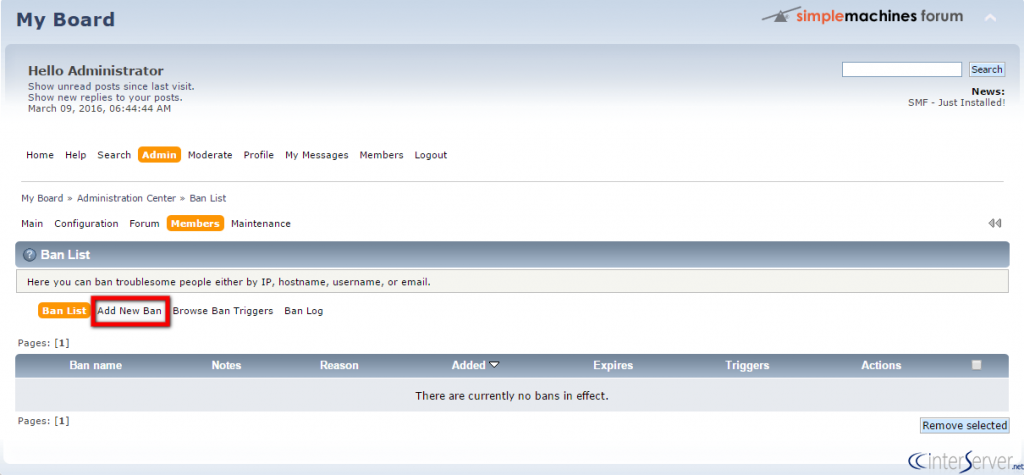The image size is (1024, 475).
Task: Sort by Notes column header
Action: (227, 365)
